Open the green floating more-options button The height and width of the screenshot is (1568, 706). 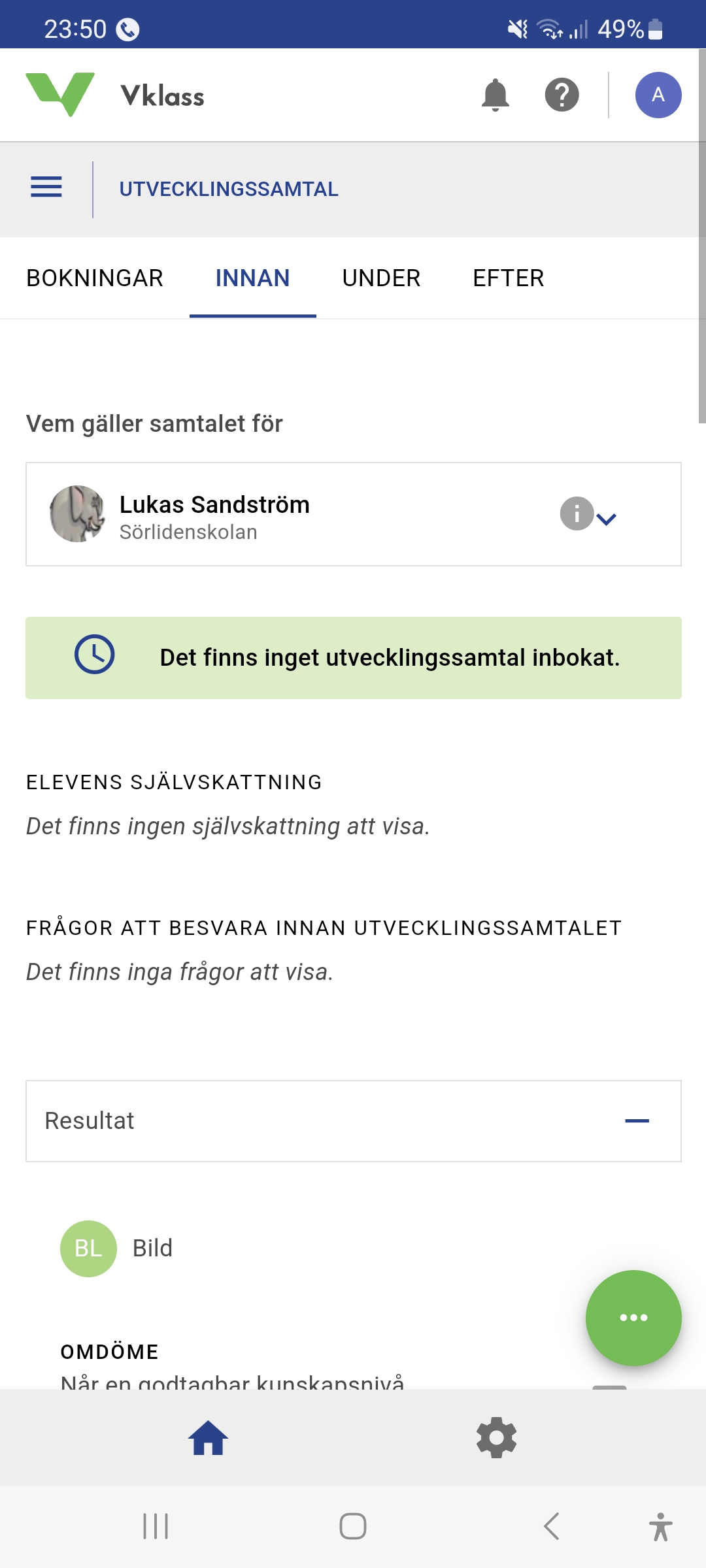click(x=633, y=1317)
